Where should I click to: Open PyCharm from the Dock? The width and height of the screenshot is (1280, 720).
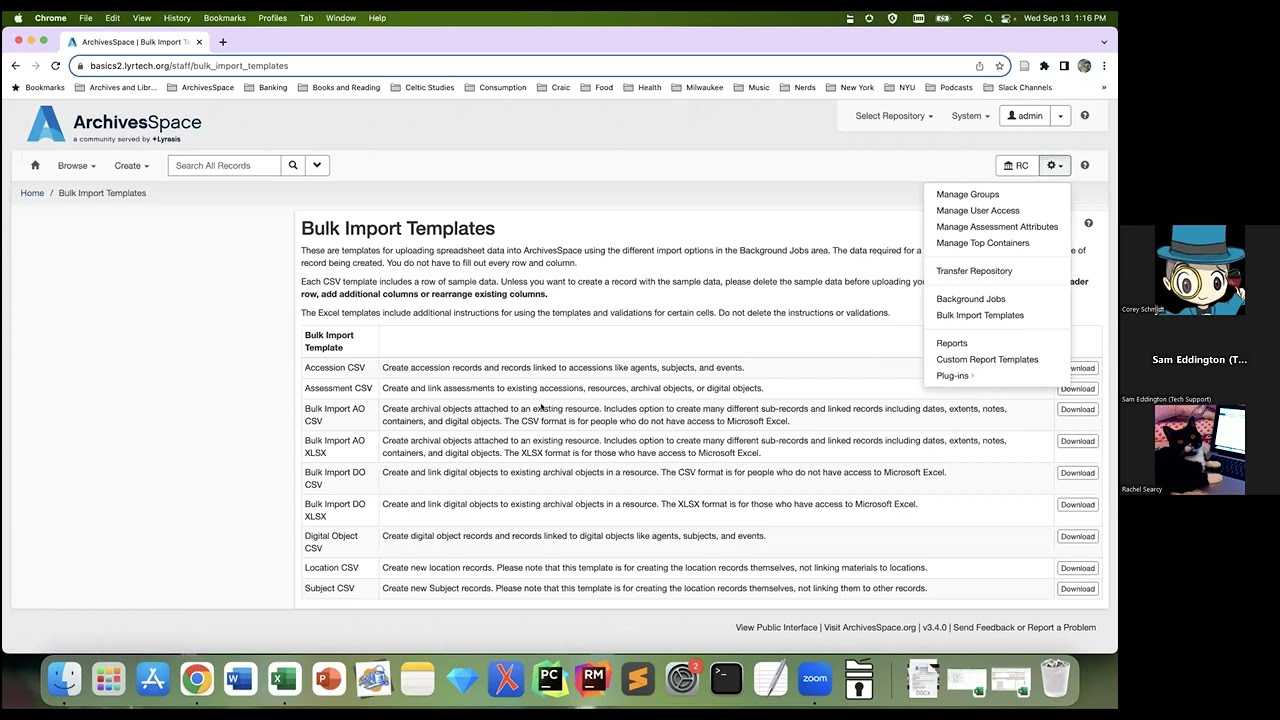pos(549,679)
